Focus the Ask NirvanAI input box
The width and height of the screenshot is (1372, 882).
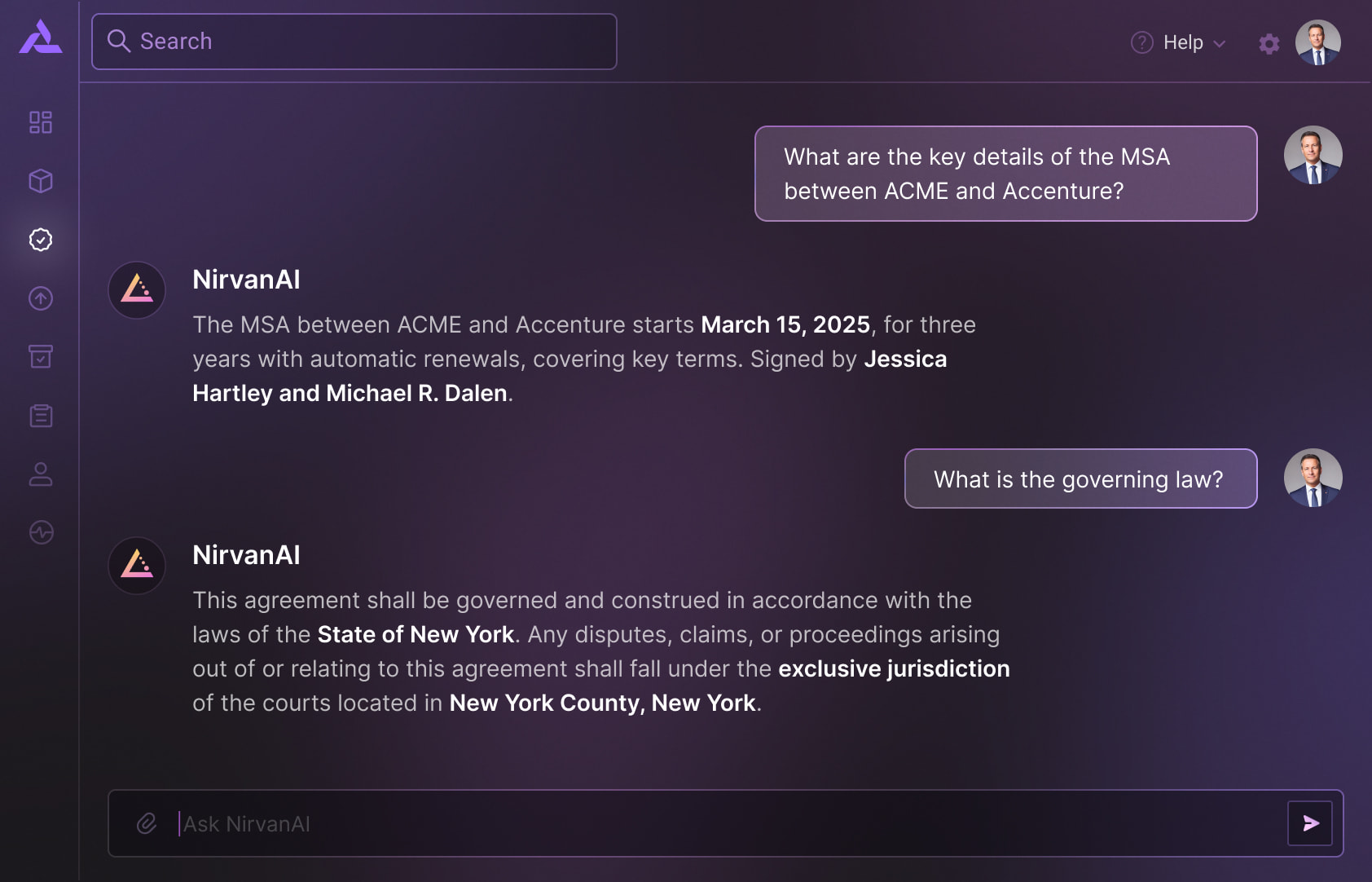click(717, 823)
